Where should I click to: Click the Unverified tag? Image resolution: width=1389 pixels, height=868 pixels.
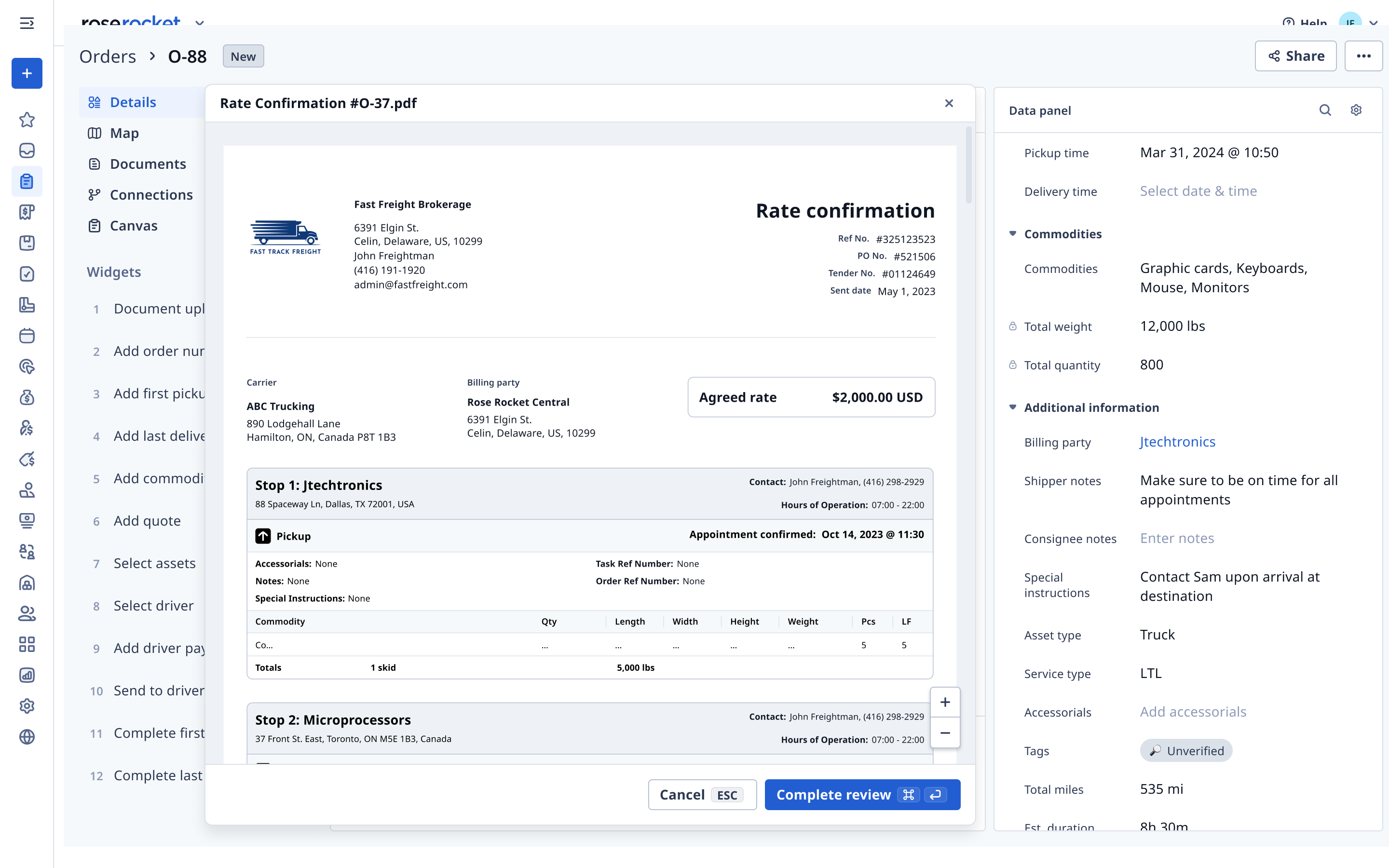point(1186,750)
